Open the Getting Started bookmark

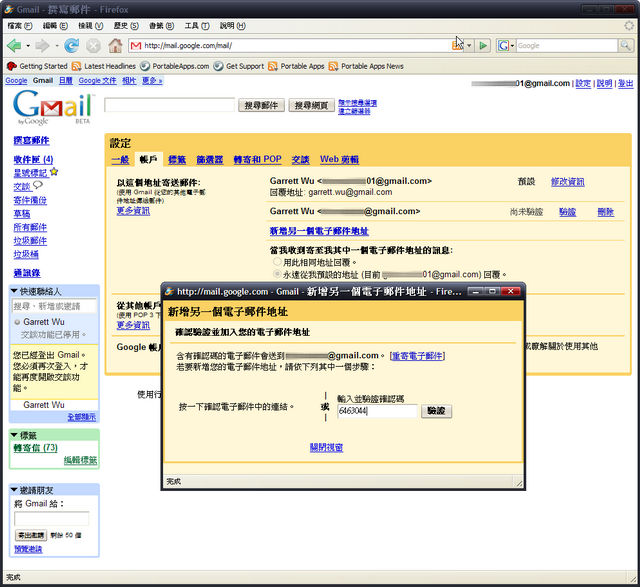pyautogui.click(x=37, y=66)
